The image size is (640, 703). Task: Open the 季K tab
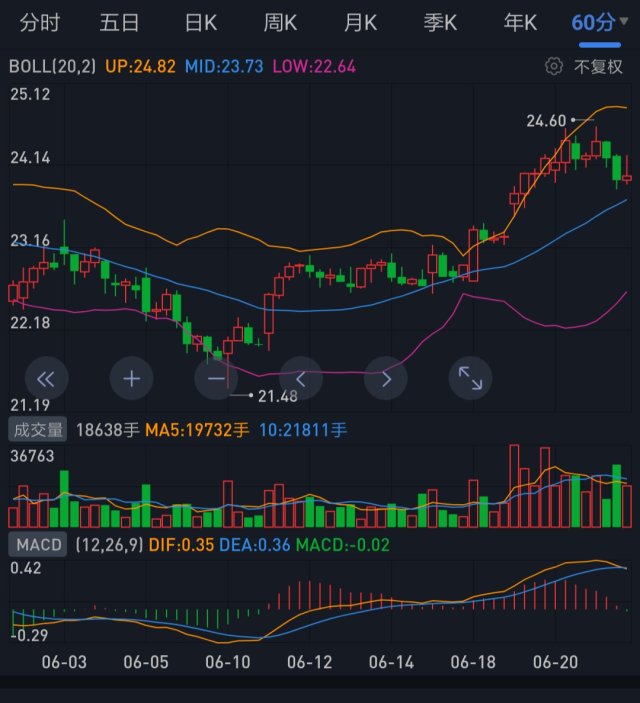pyautogui.click(x=440, y=22)
